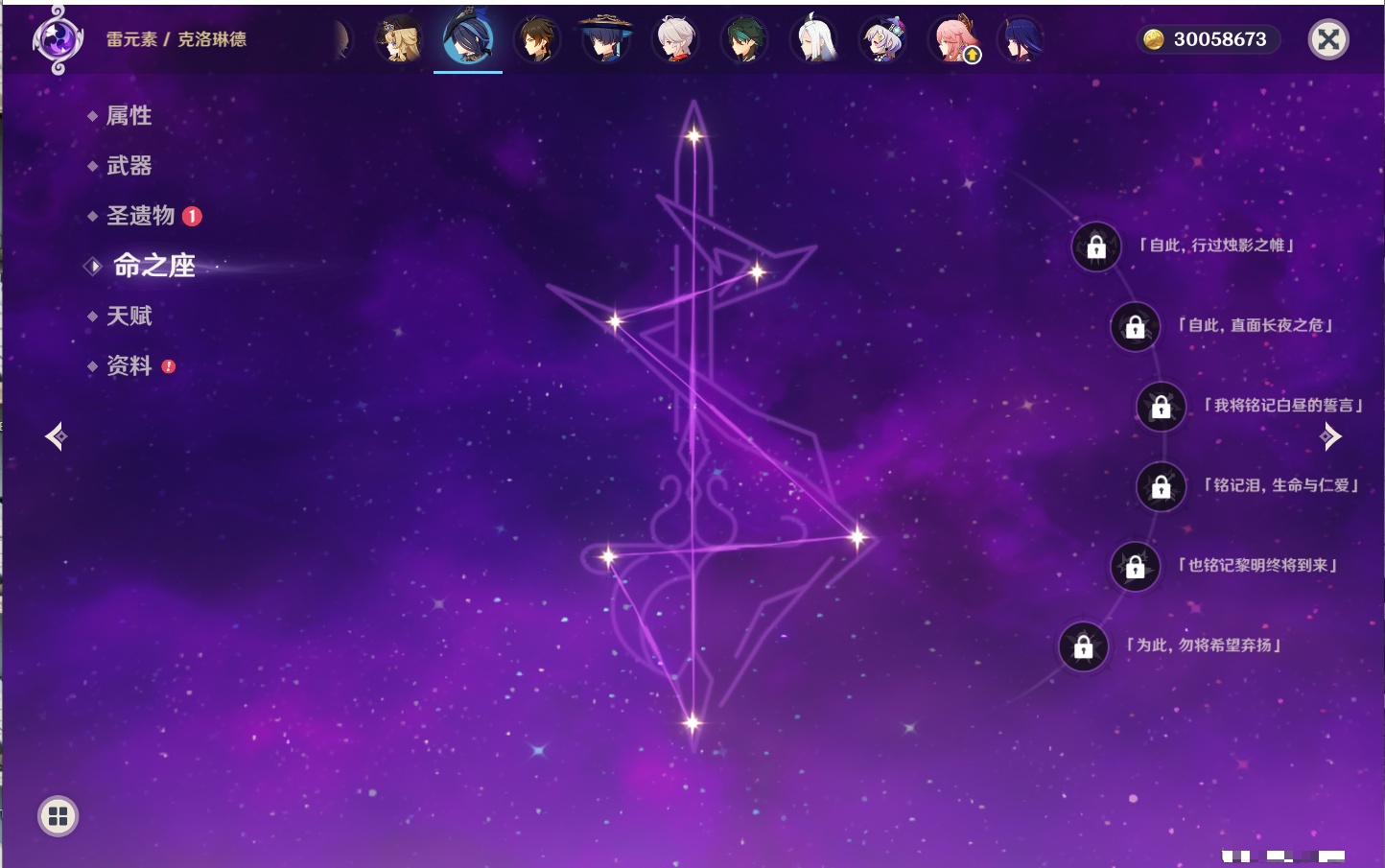Click the constellation star at the bottom point
The image size is (1385, 868).
(692, 723)
